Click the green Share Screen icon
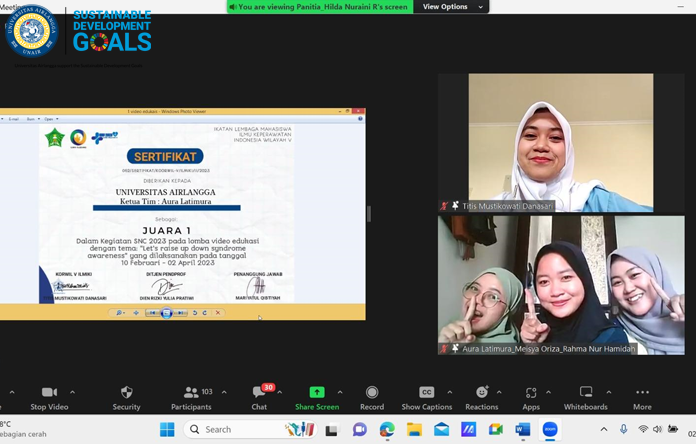696x444 pixels. click(316, 393)
